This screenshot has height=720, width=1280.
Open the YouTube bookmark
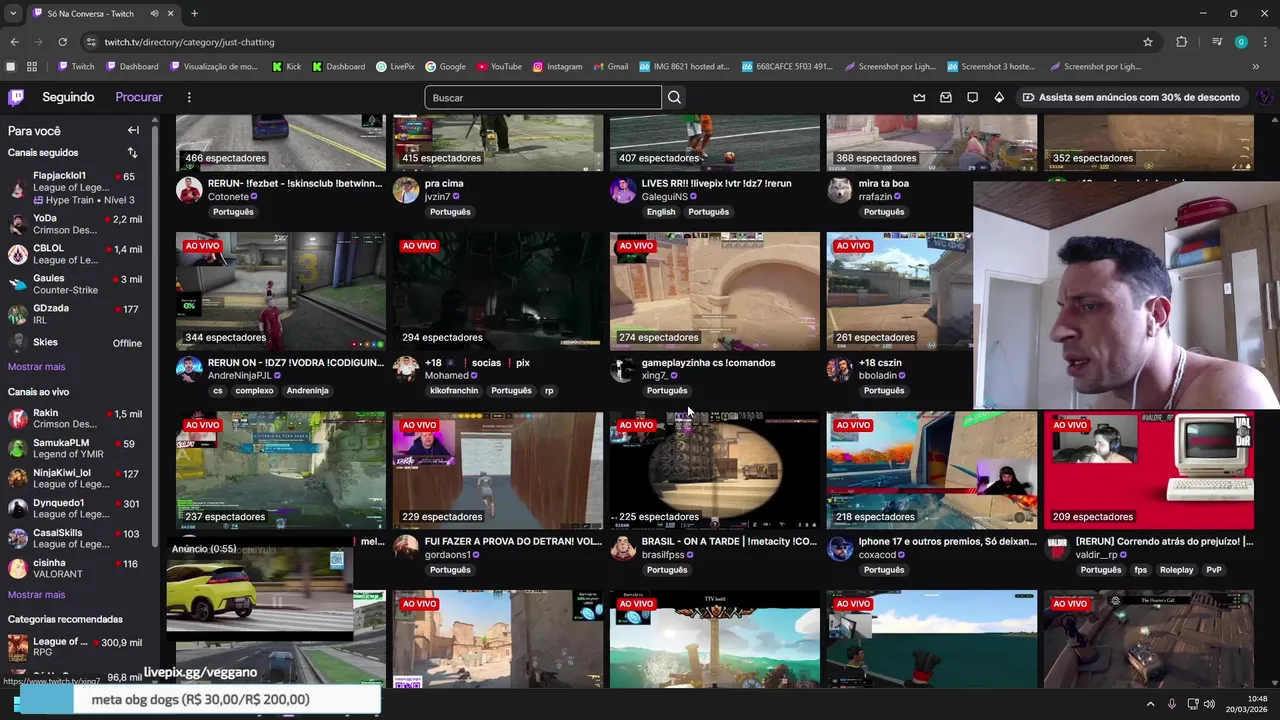tap(499, 67)
